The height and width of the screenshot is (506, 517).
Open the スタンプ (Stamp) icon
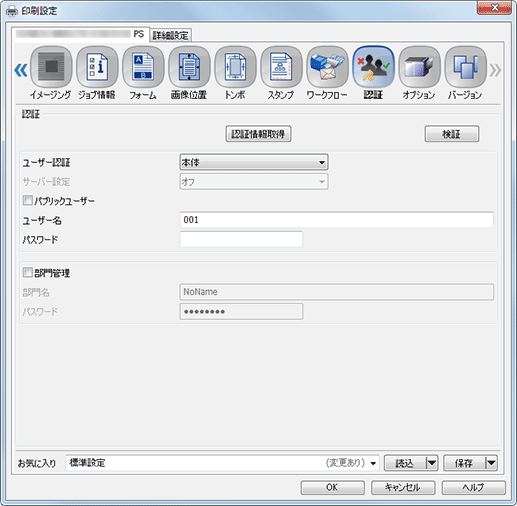coord(281,67)
